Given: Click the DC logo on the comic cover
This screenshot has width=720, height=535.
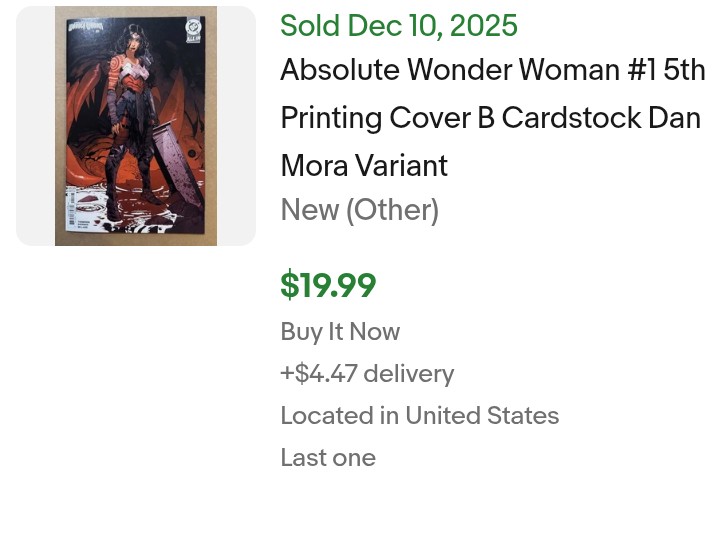Looking at the screenshot, I should [x=194, y=29].
